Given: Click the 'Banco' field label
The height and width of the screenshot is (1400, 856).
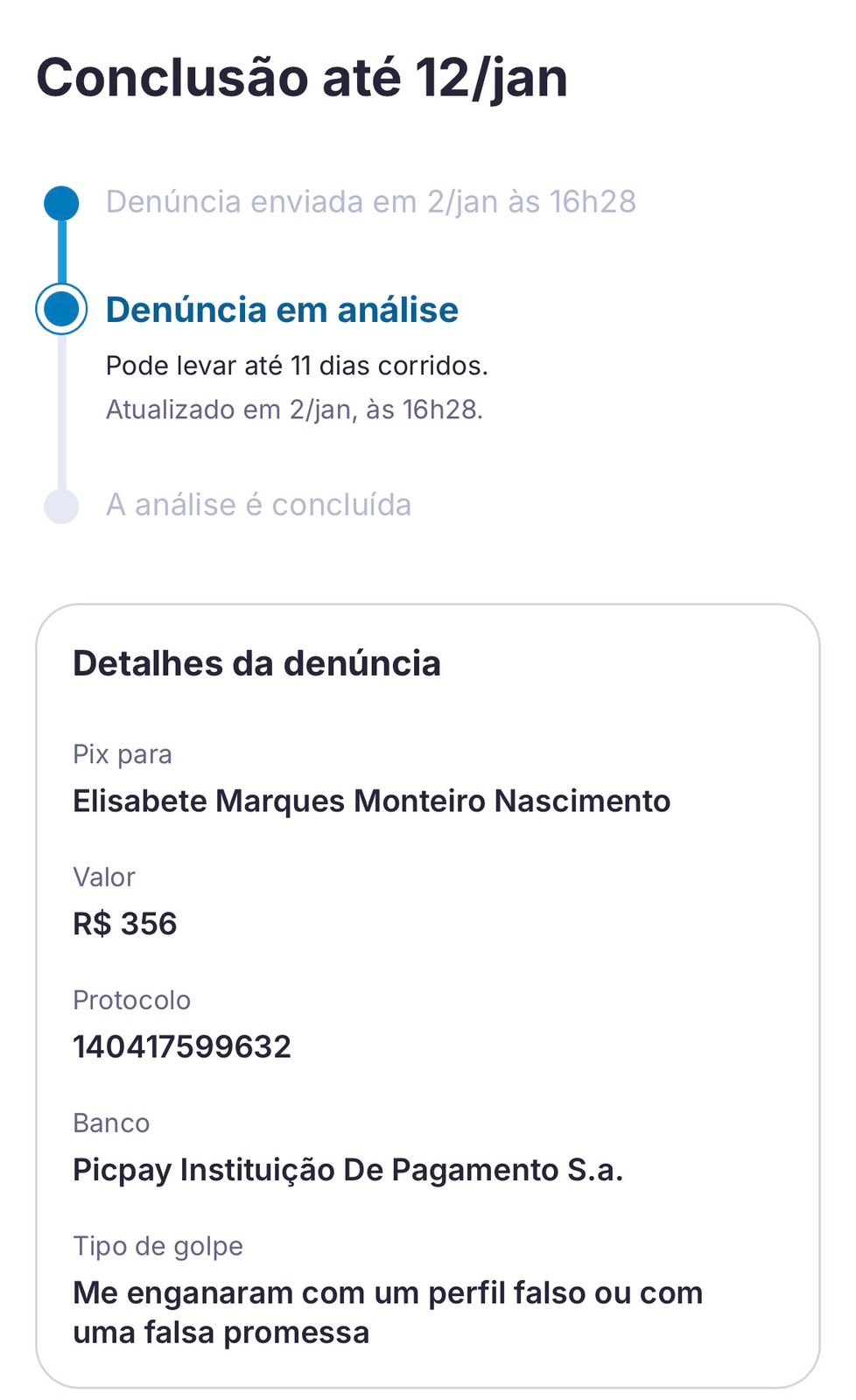Looking at the screenshot, I should (111, 1123).
